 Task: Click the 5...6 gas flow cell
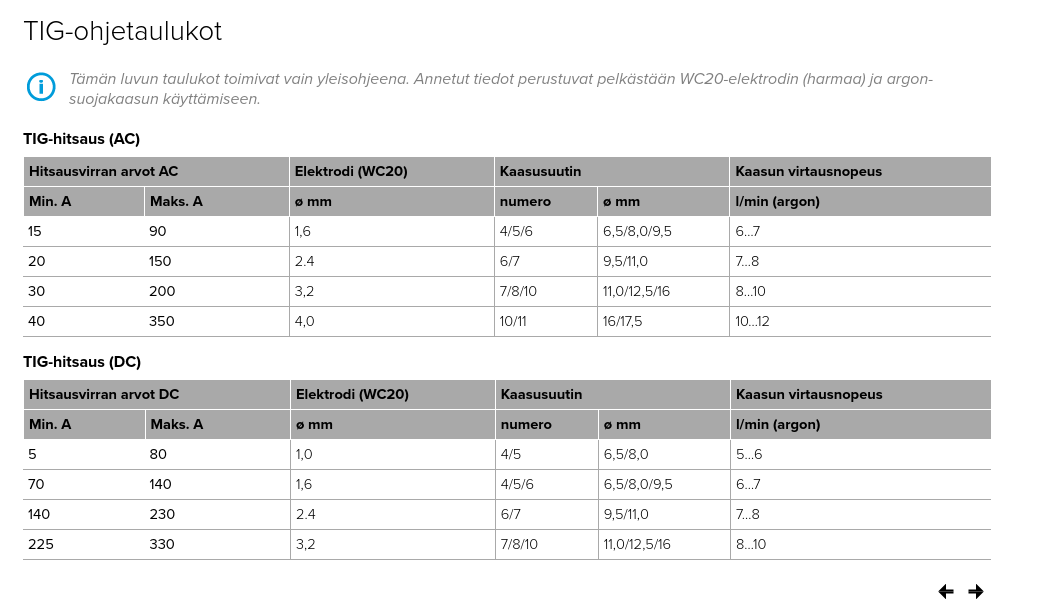tap(749, 455)
